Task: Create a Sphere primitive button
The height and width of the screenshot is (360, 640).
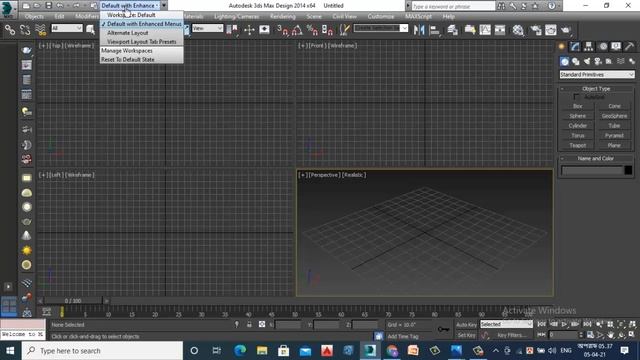Action: click(x=578, y=116)
